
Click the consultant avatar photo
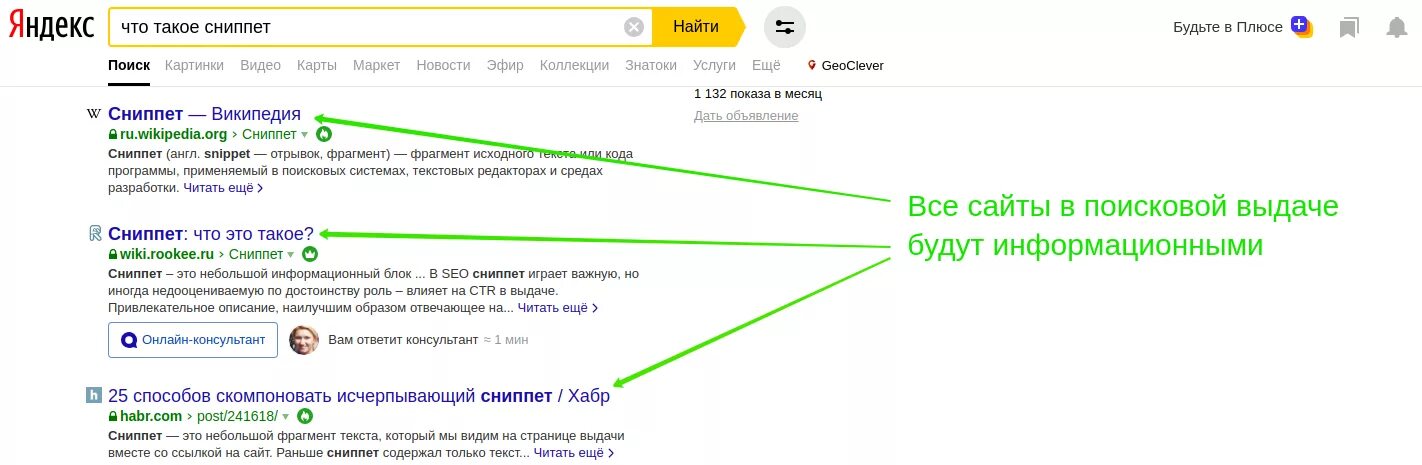tap(304, 340)
